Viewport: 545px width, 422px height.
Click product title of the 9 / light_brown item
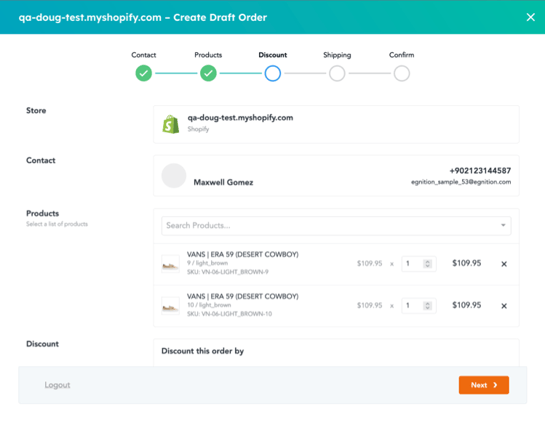coord(243,254)
